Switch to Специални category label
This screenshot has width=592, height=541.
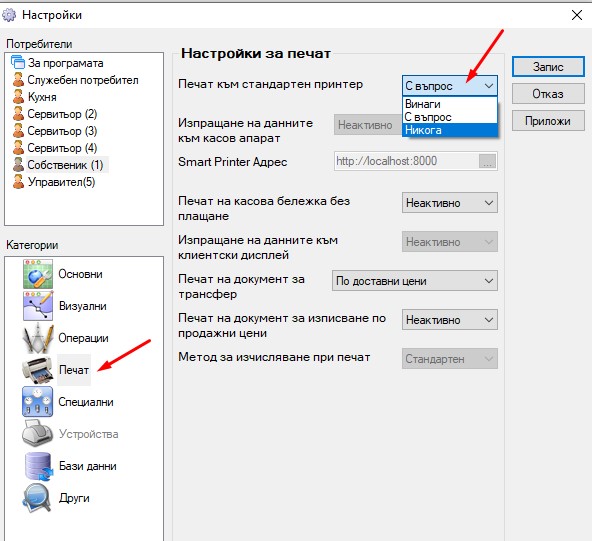pos(86,402)
